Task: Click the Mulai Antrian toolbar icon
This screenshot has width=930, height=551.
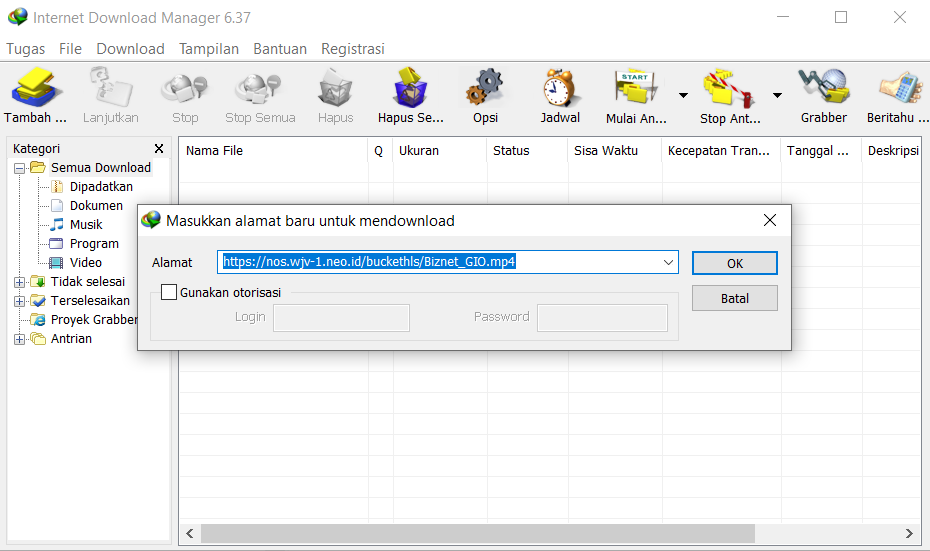Action: pyautogui.click(x=636, y=88)
